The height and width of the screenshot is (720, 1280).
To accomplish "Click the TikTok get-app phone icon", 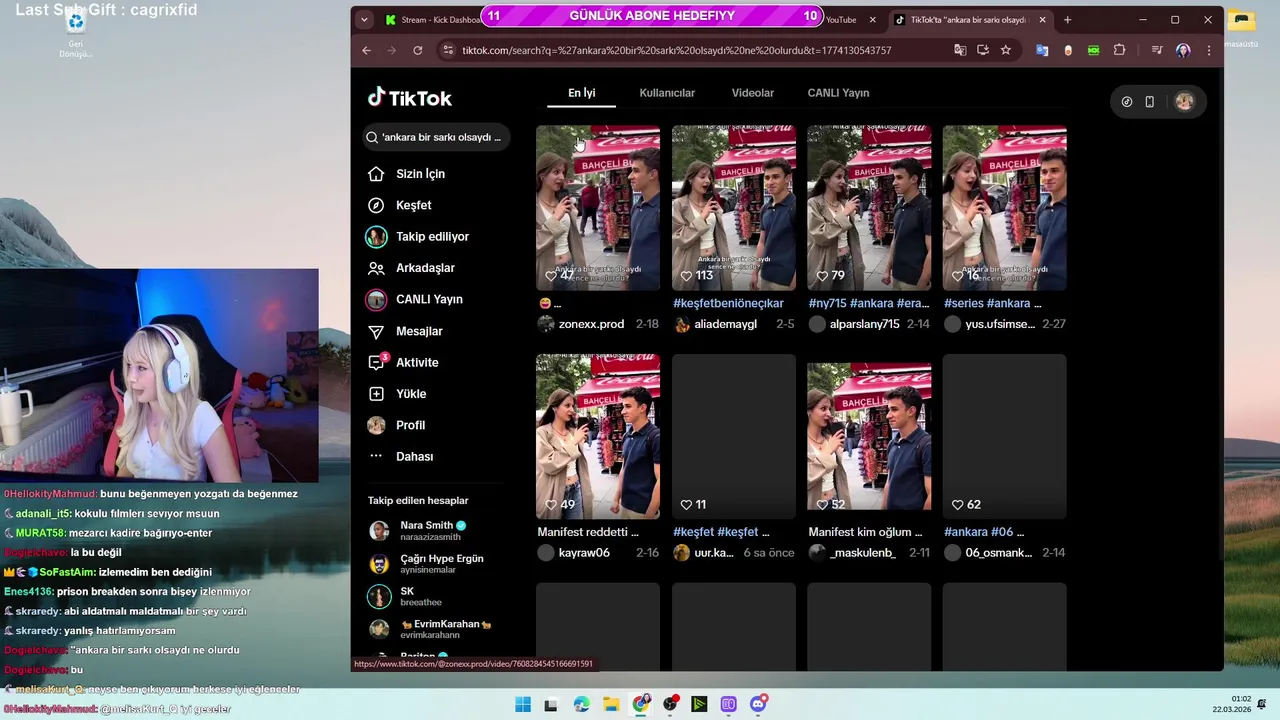I will click(x=1150, y=101).
